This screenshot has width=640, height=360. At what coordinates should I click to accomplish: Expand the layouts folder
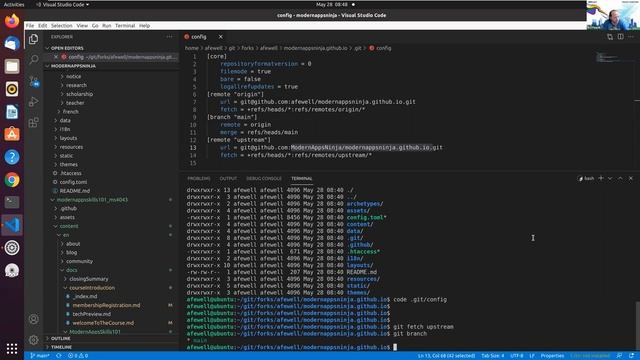click(x=68, y=138)
